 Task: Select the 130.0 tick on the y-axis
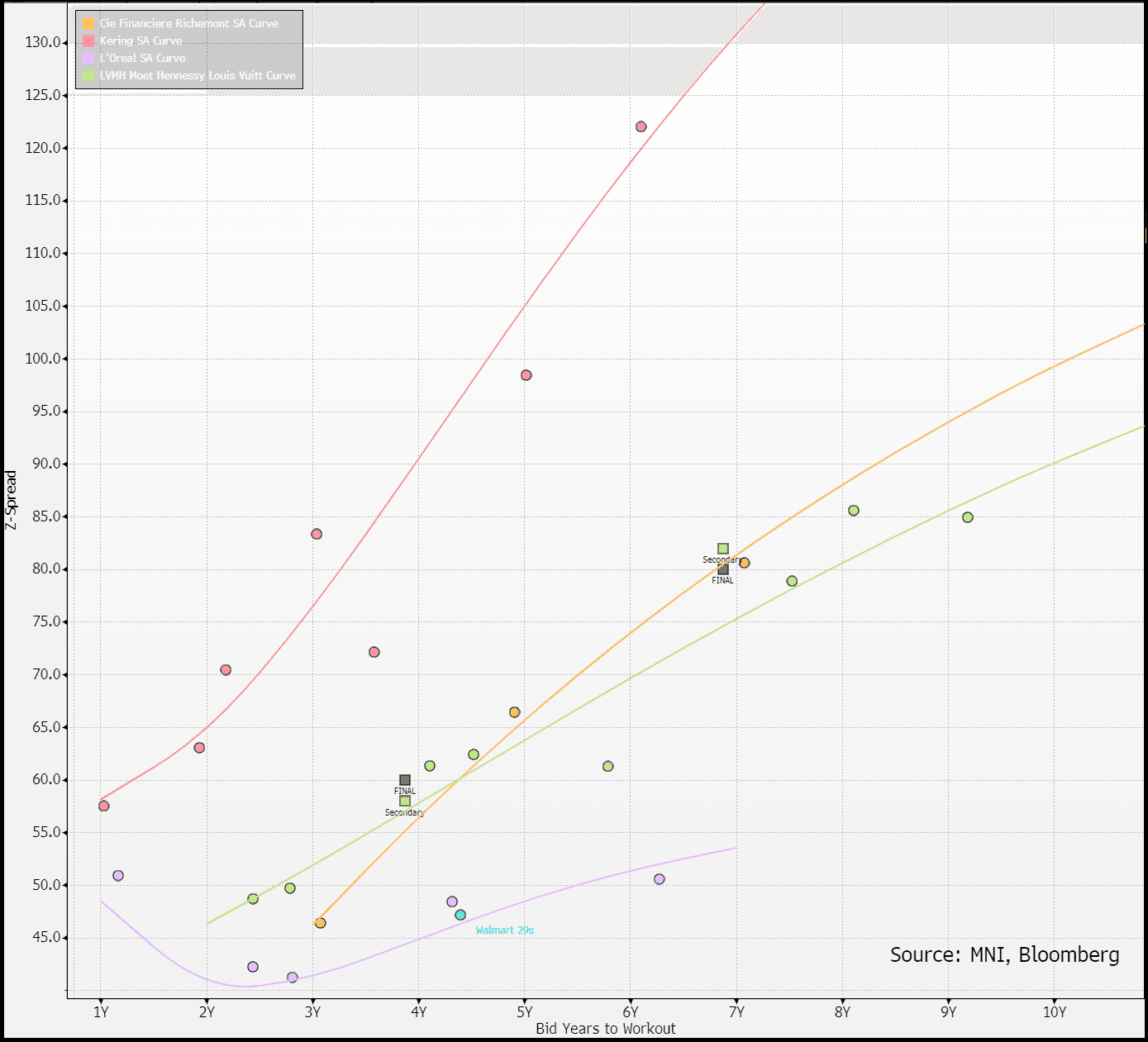[43, 42]
